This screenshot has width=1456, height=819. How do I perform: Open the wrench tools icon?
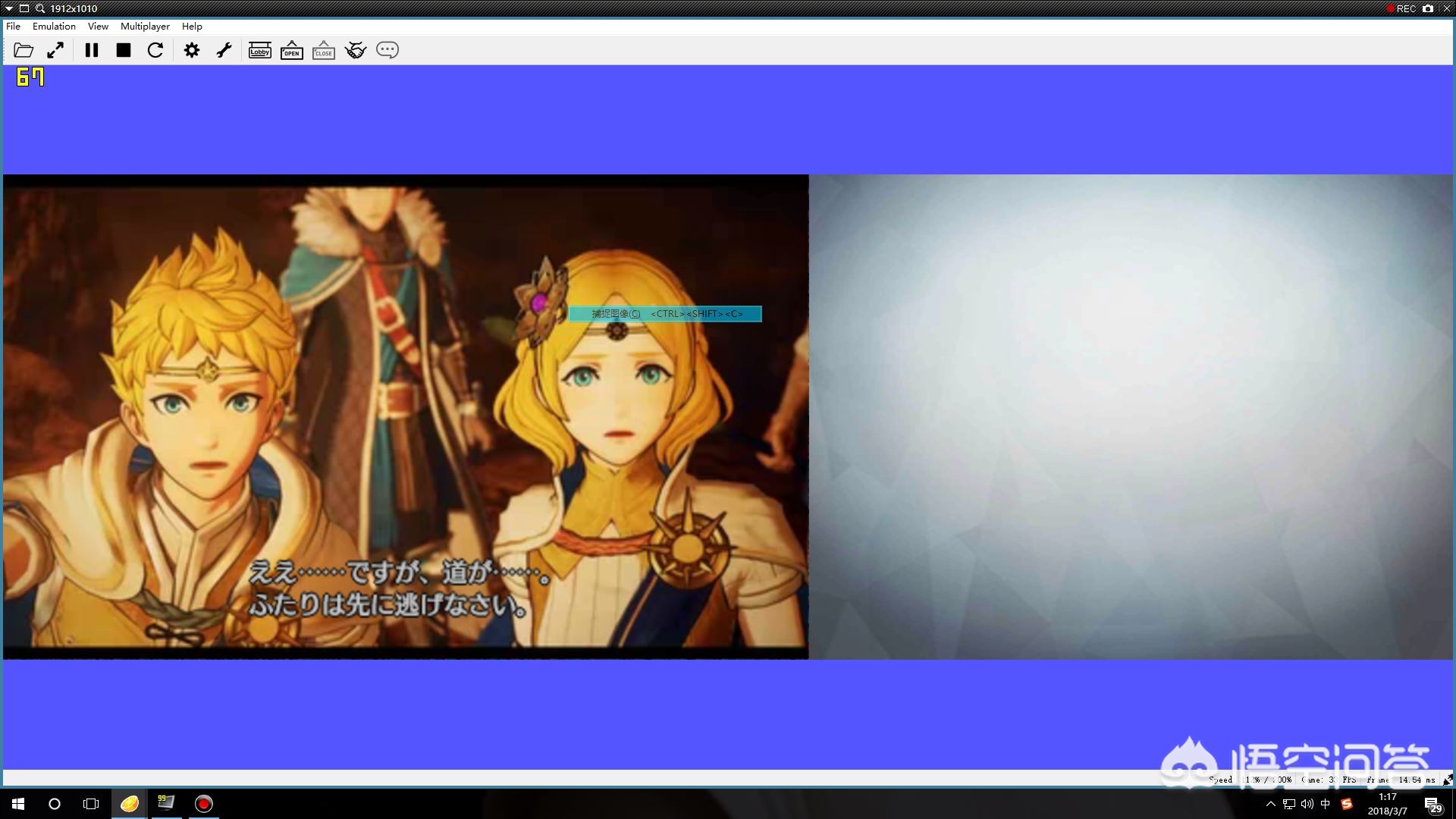pyautogui.click(x=224, y=50)
